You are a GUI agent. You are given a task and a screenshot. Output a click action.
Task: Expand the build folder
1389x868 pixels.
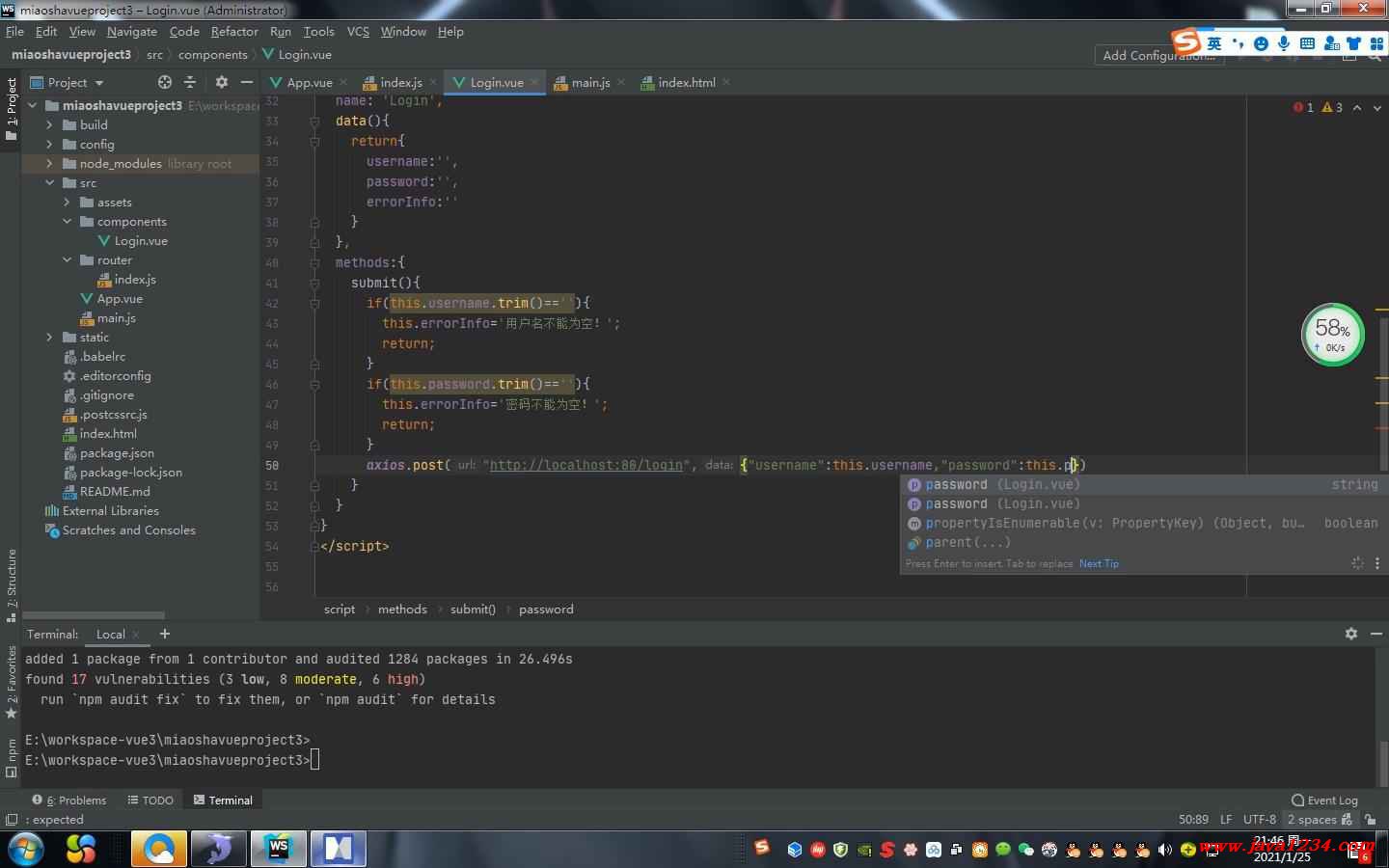click(x=49, y=124)
